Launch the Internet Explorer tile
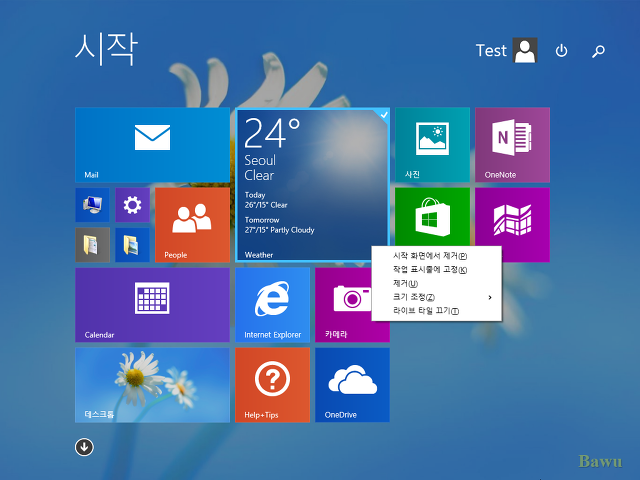640x480 pixels. click(x=272, y=304)
